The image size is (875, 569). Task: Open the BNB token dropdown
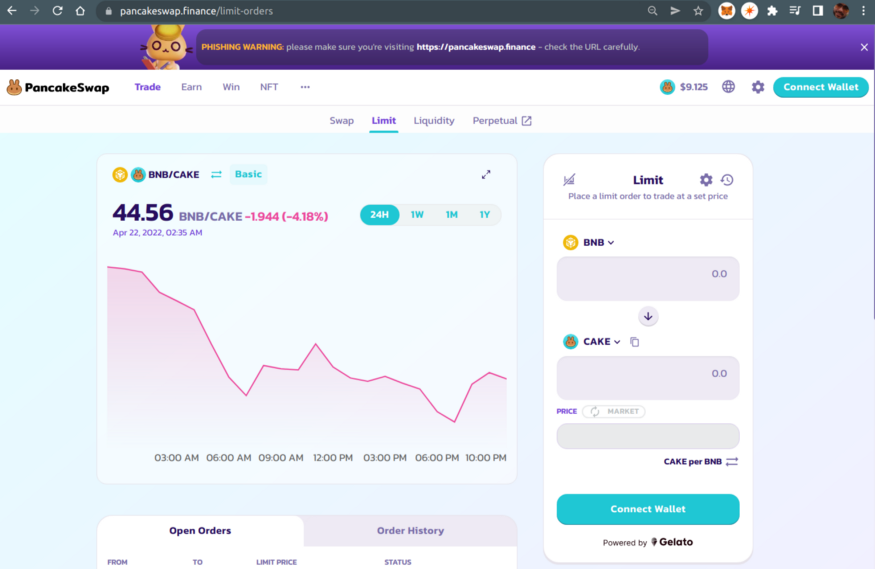(x=589, y=243)
